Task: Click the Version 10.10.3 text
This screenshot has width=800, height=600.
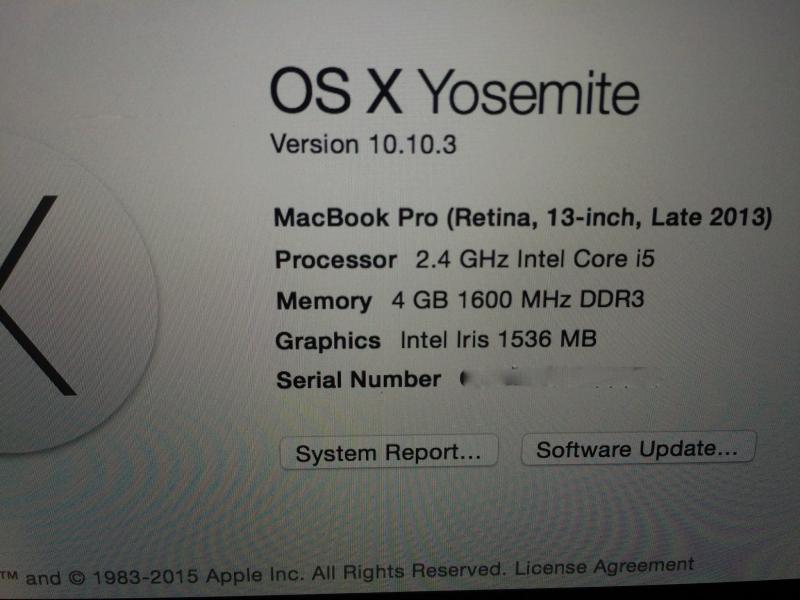Action: coord(363,144)
